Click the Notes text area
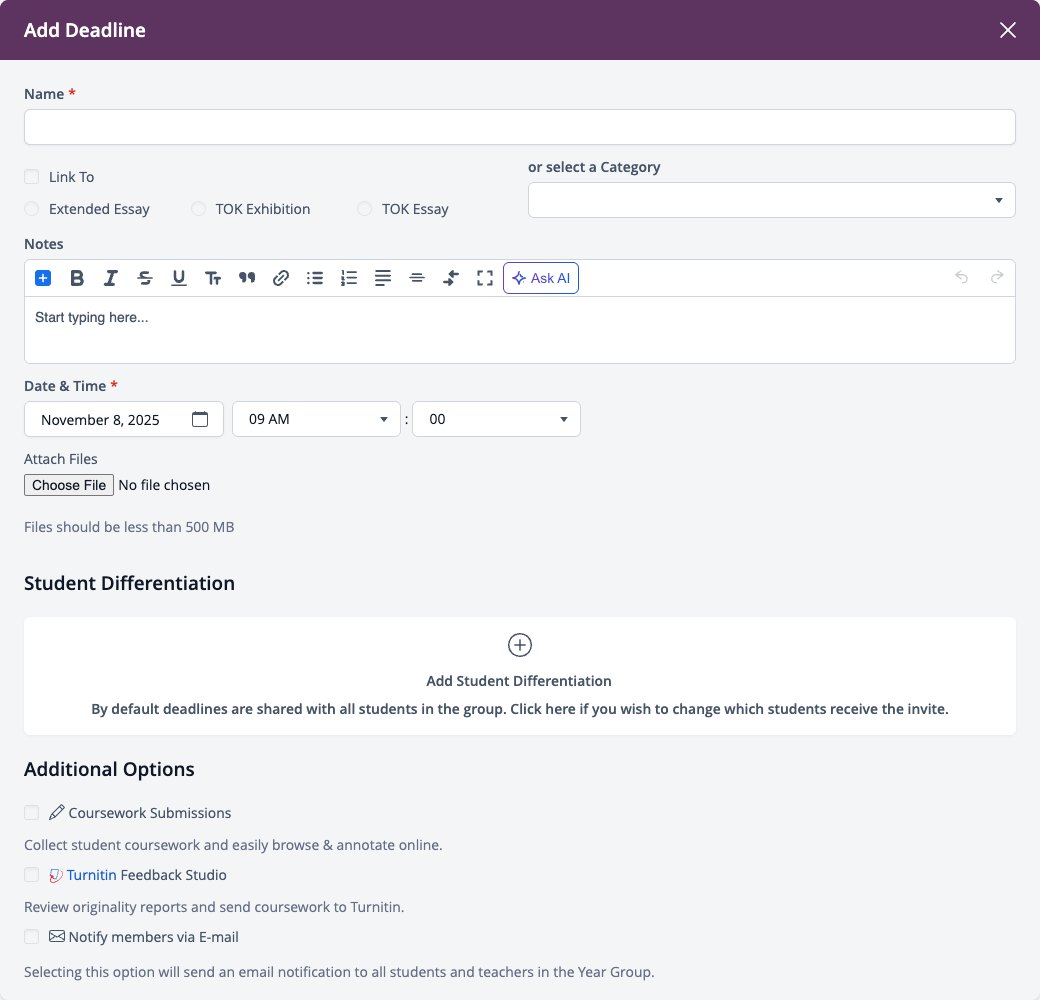 [x=519, y=330]
